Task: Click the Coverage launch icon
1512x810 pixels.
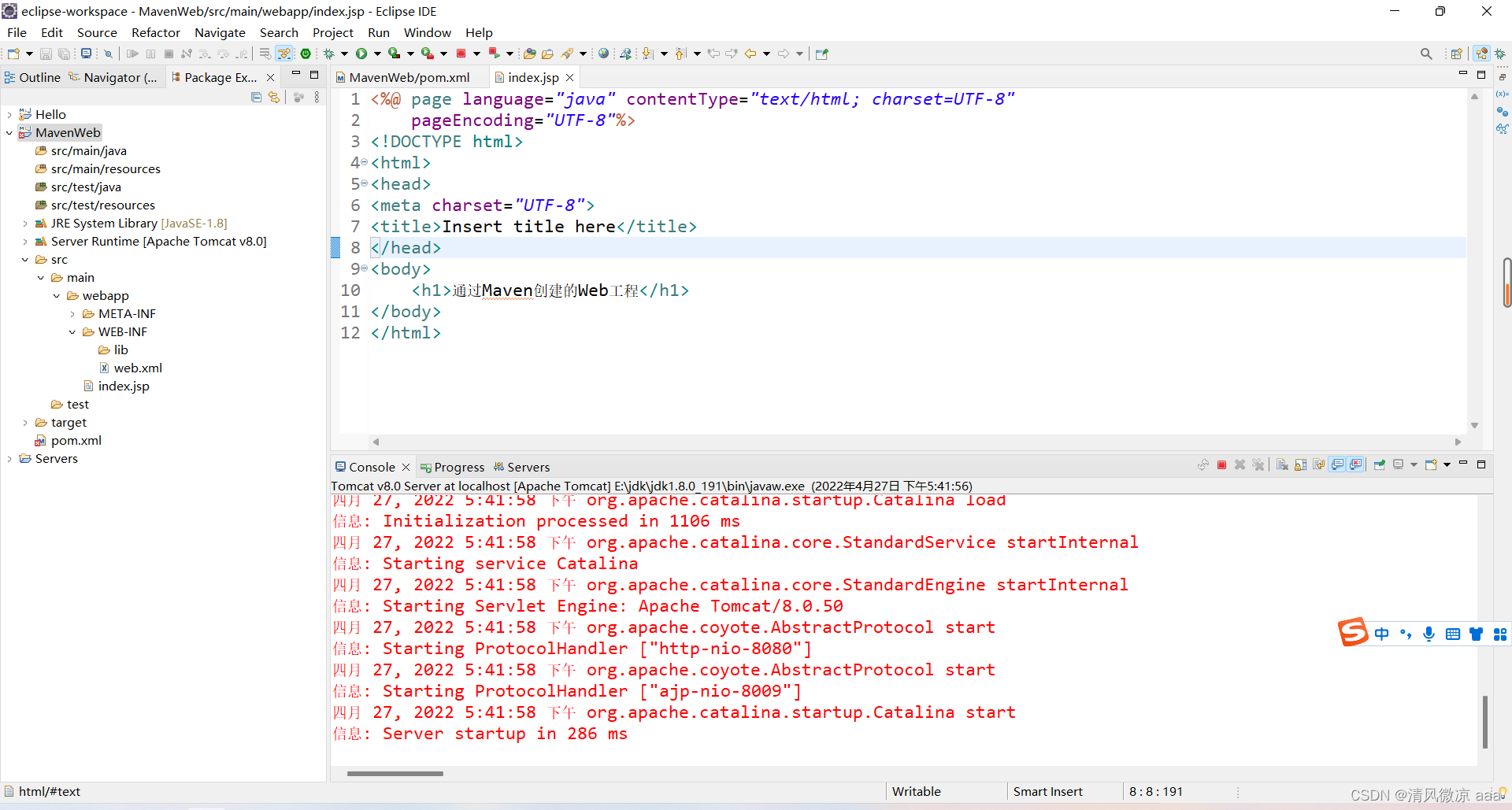Action: click(x=394, y=54)
